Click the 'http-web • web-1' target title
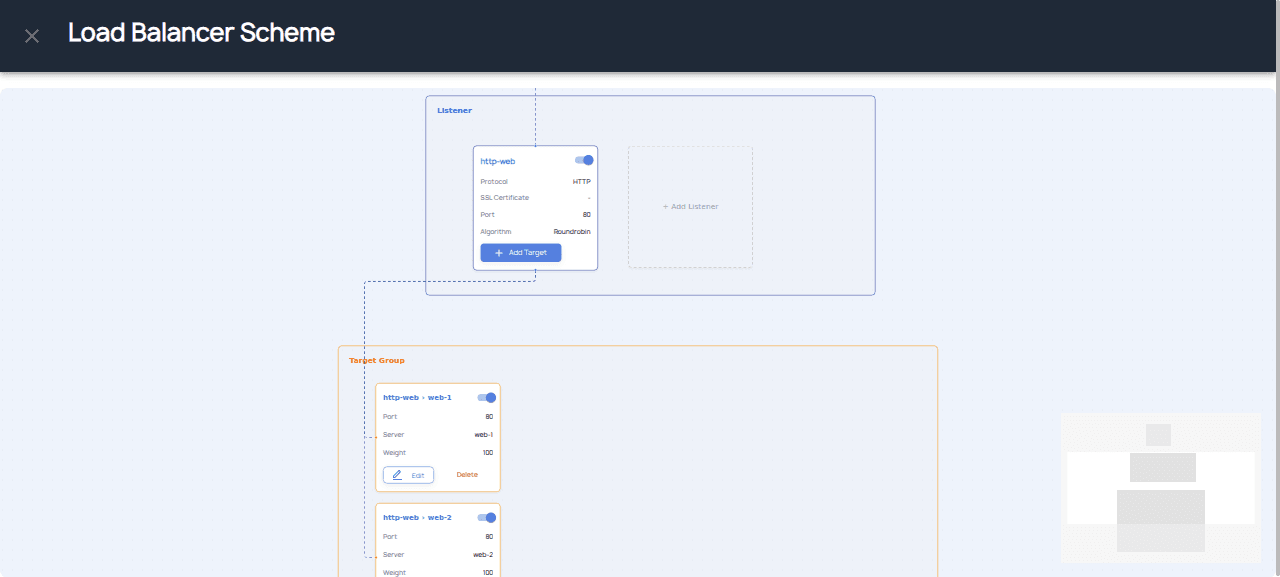 tap(417, 397)
